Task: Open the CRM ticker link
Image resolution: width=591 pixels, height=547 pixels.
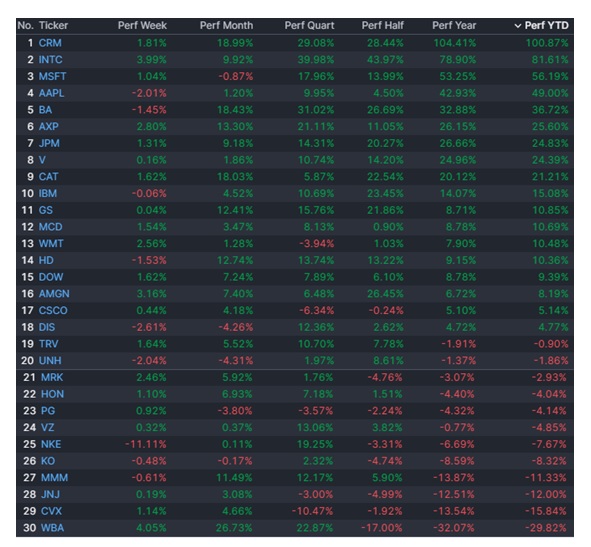Action: [50, 43]
